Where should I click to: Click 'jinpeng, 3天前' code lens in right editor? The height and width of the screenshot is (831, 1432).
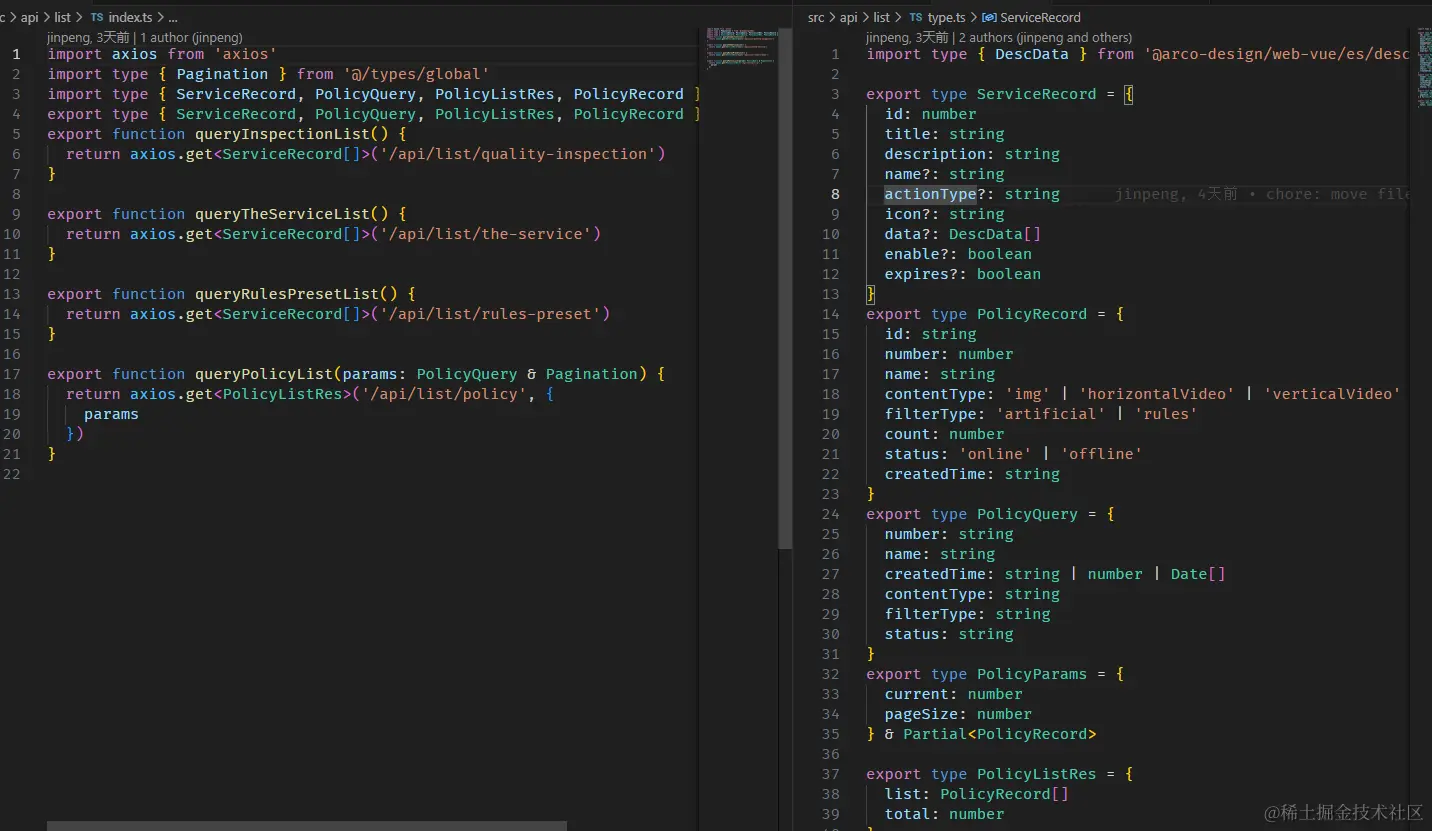click(907, 37)
